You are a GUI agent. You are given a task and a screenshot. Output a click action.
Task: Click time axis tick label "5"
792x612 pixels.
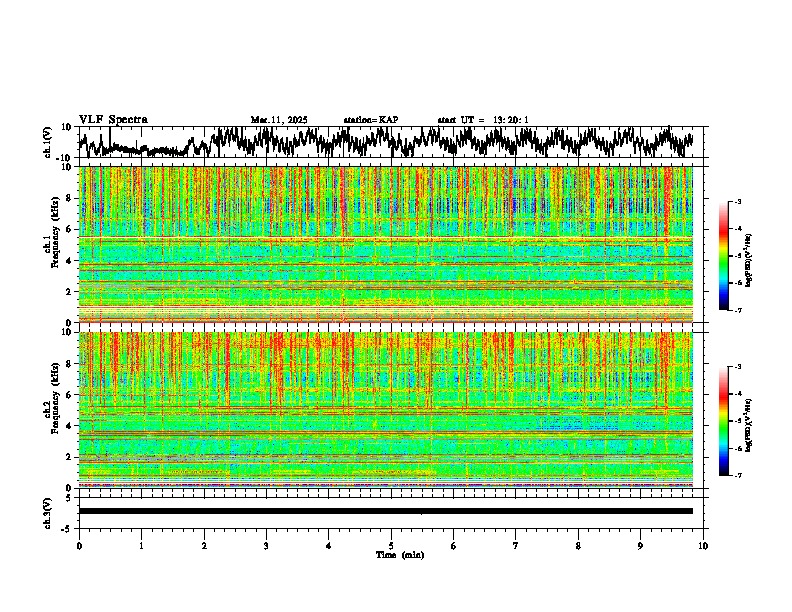coord(391,546)
